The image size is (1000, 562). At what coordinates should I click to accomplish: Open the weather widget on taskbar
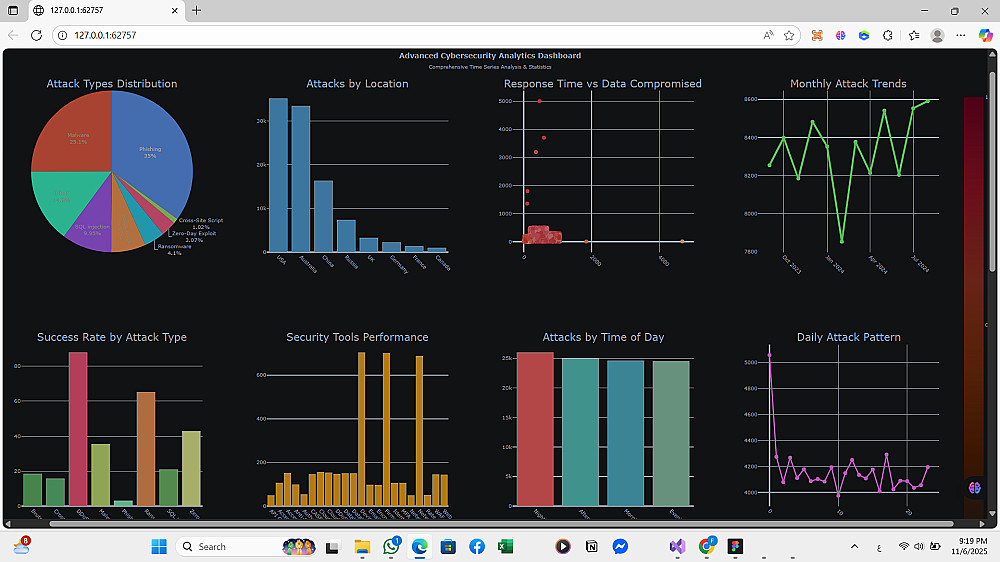(22, 546)
